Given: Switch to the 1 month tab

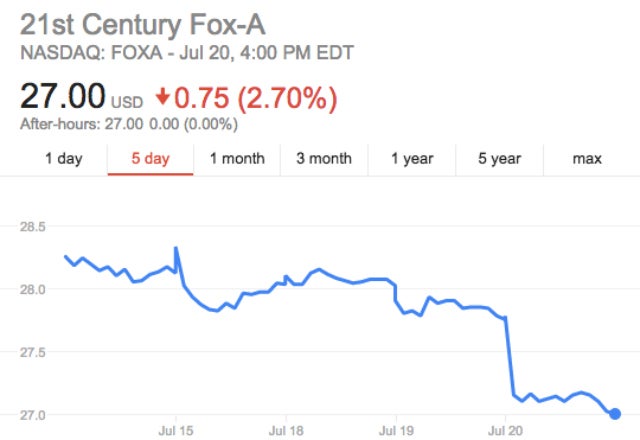Looking at the screenshot, I should tap(236, 158).
